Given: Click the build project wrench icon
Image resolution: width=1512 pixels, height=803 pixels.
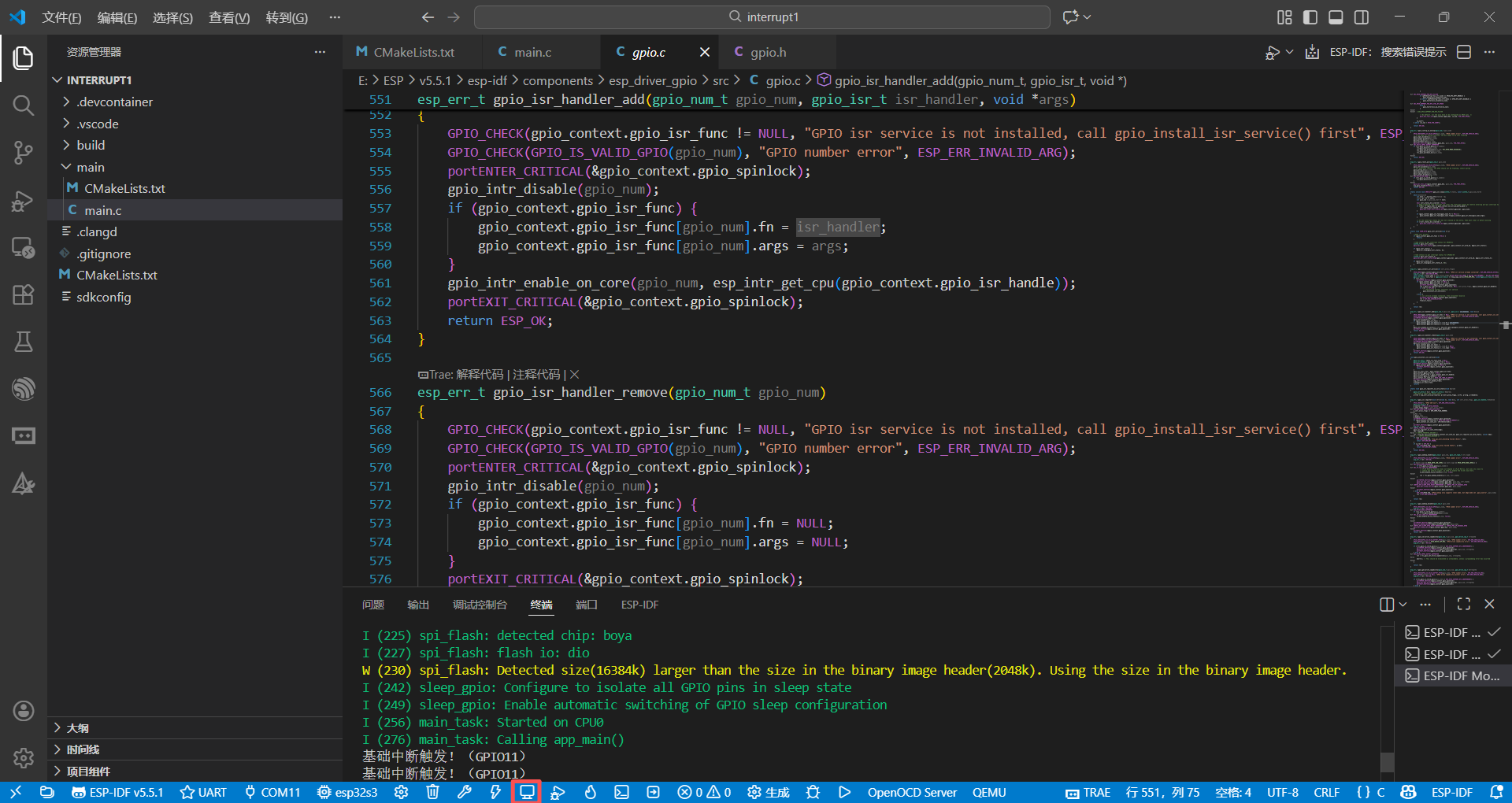Looking at the screenshot, I should (464, 792).
